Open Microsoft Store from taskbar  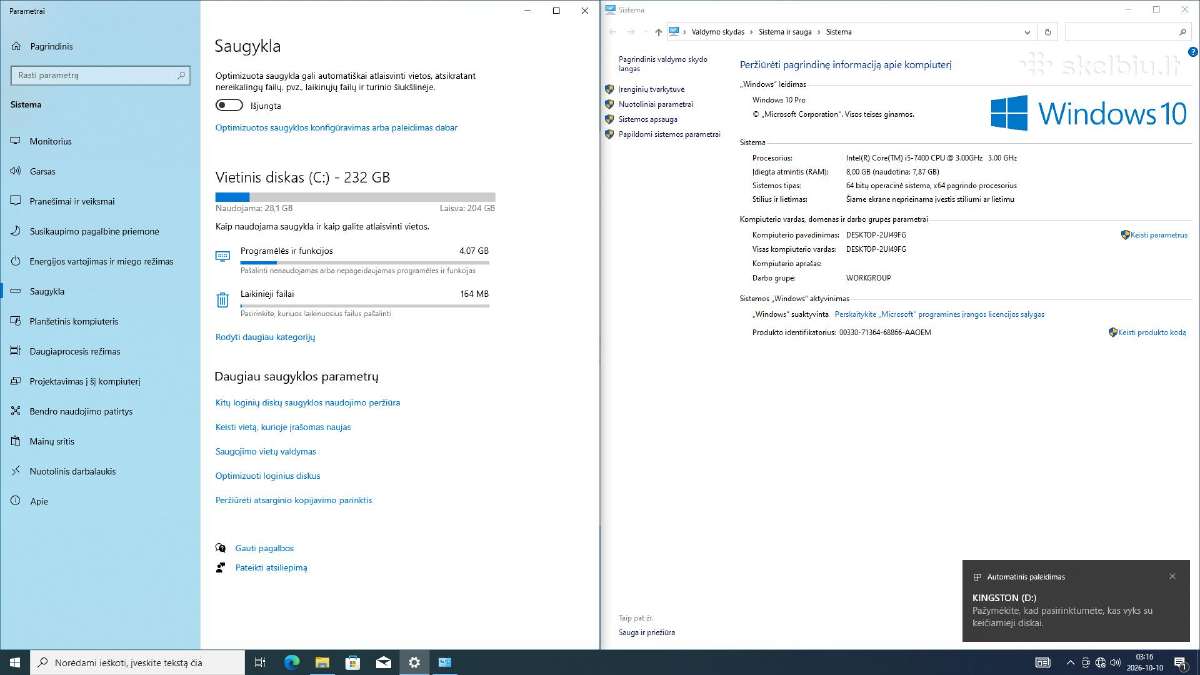point(352,662)
